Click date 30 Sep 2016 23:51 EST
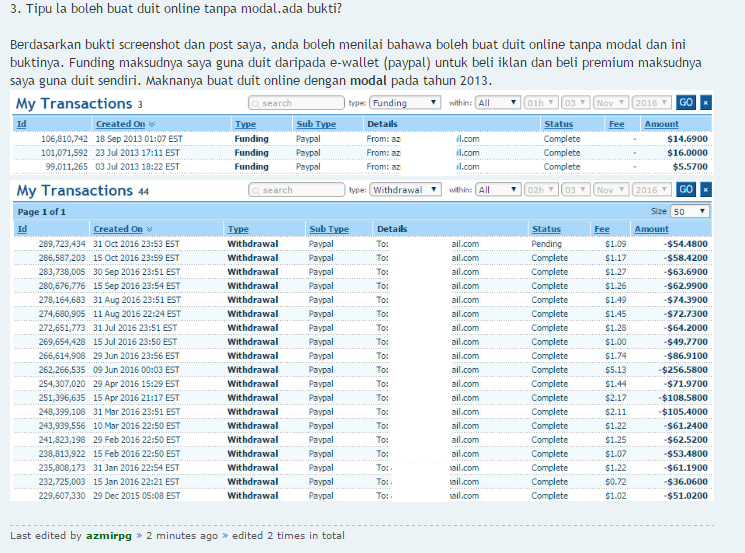745x553 pixels. tap(136, 272)
